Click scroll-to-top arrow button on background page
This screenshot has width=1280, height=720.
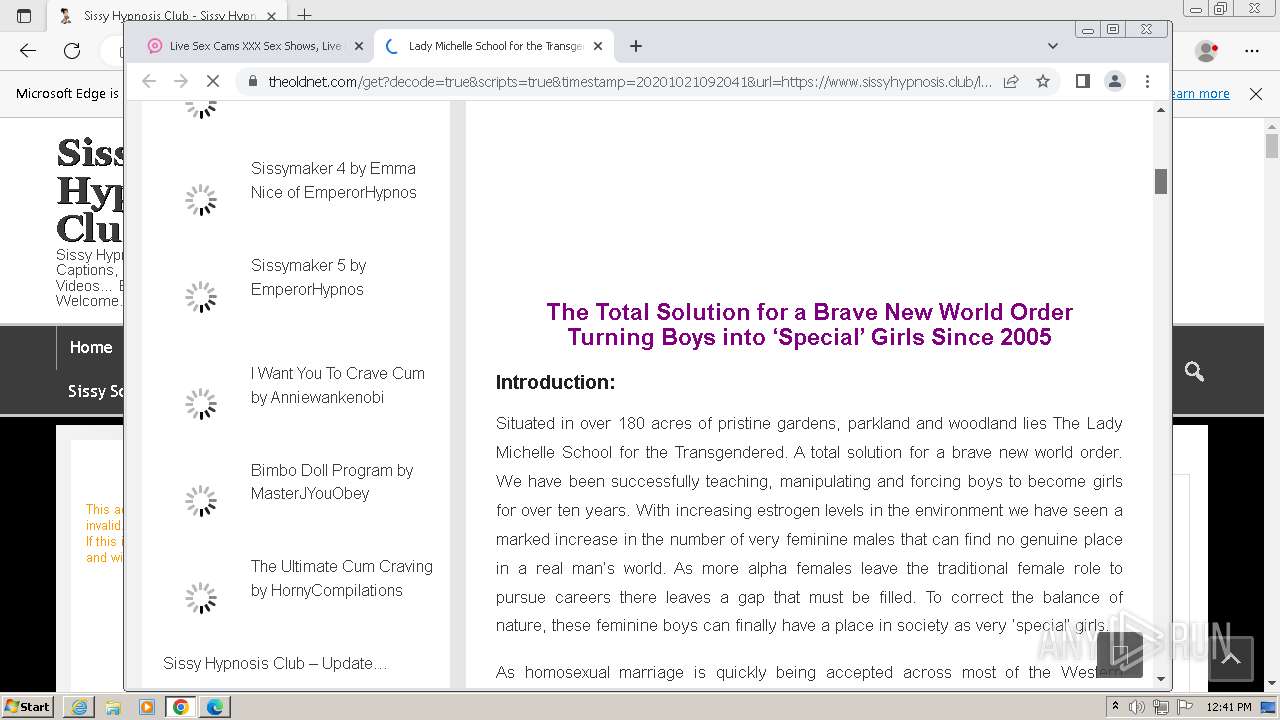1231,658
